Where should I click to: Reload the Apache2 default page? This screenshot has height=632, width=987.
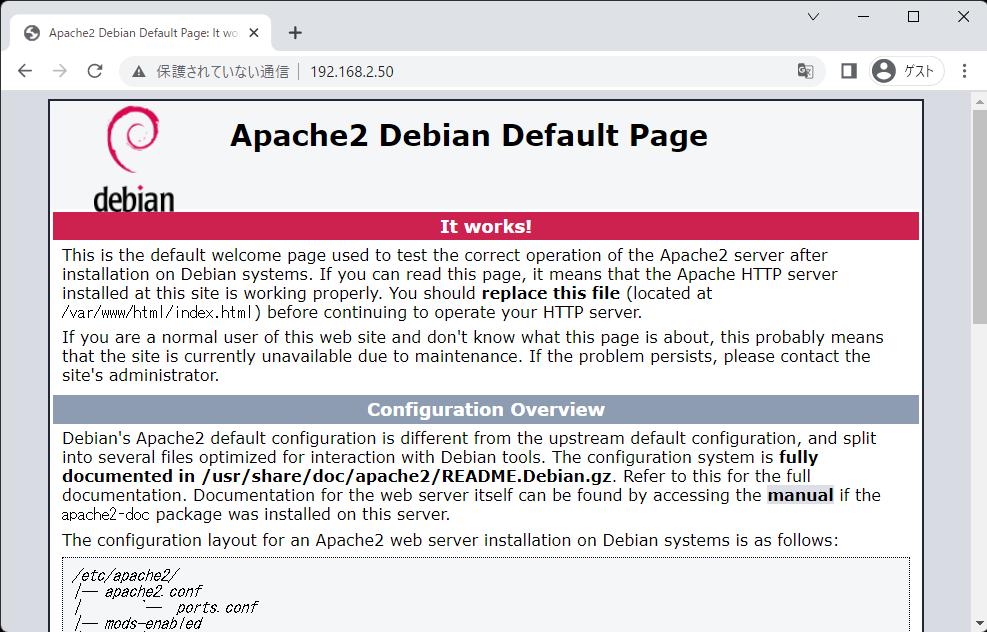(x=94, y=71)
